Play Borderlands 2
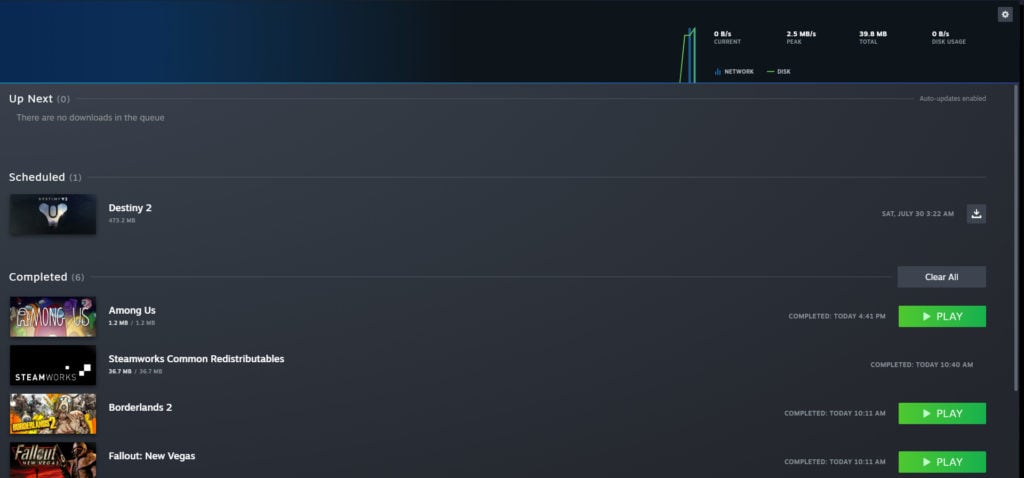 point(942,413)
